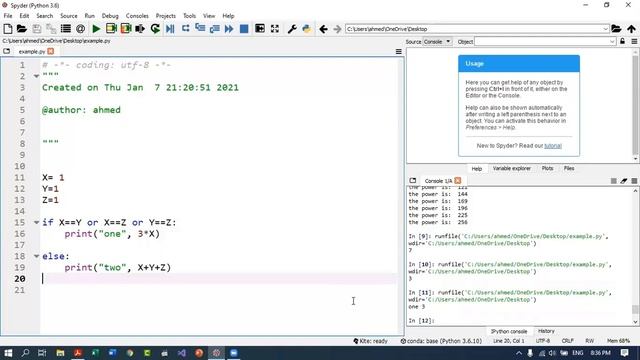Open PYTHONPATH manager Python icon
Image resolution: width=640 pixels, height=360 pixels.
tap(307, 29)
